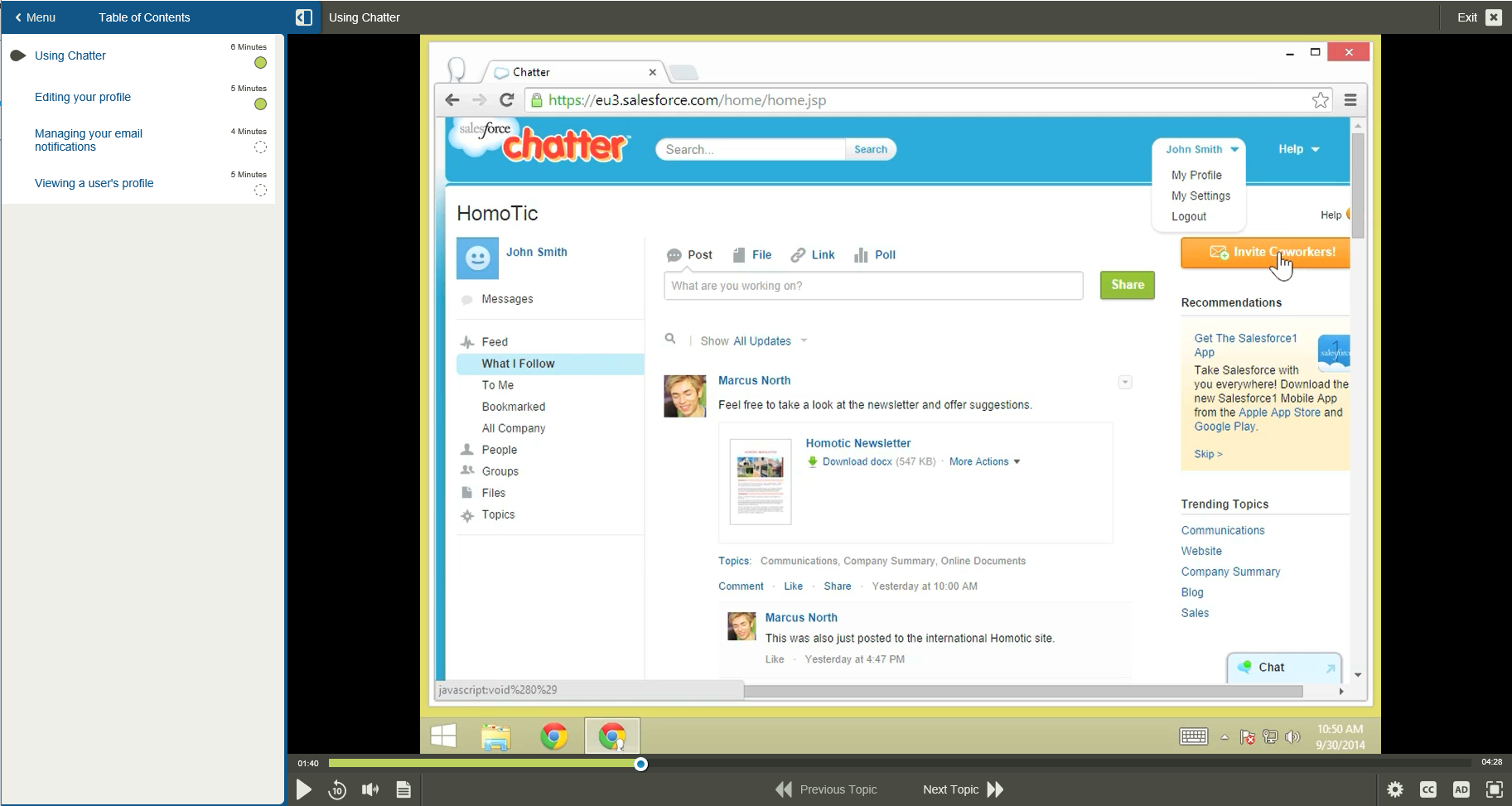Viewport: 1512px width, 806px height.
Task: Open the video transcript
Action: (x=403, y=789)
